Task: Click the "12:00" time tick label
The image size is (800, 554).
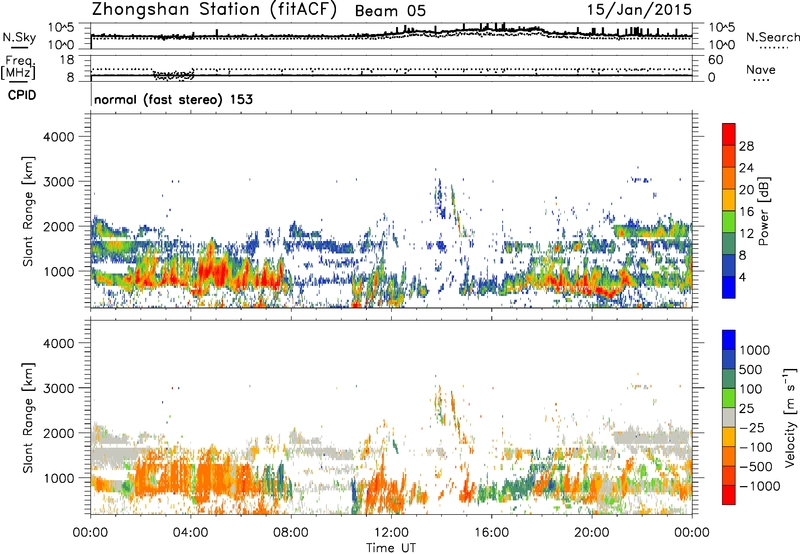Action: (391, 533)
